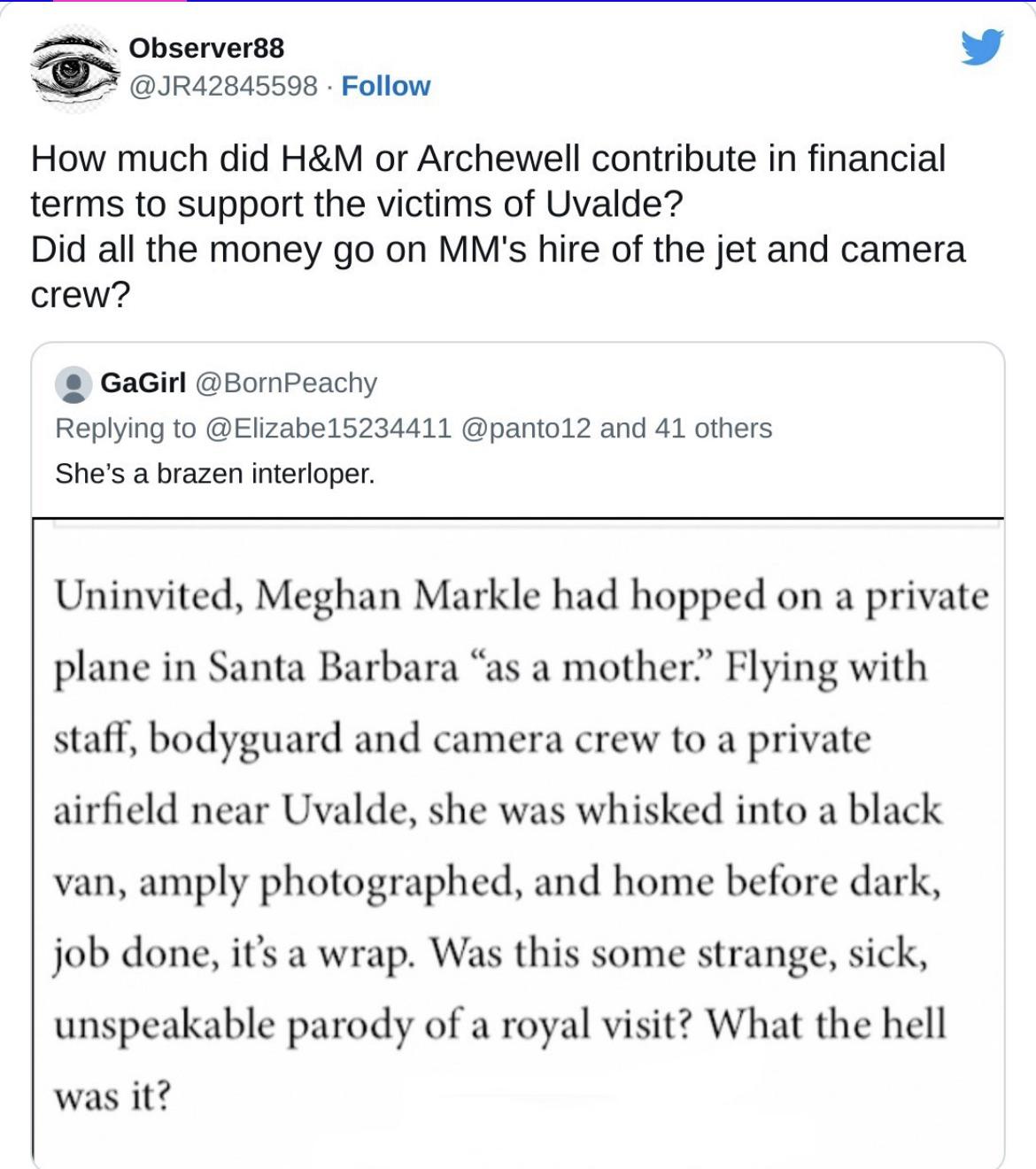Click GaGirl's gray default avatar
Viewport: 1036px width, 1169px height.
[73, 384]
